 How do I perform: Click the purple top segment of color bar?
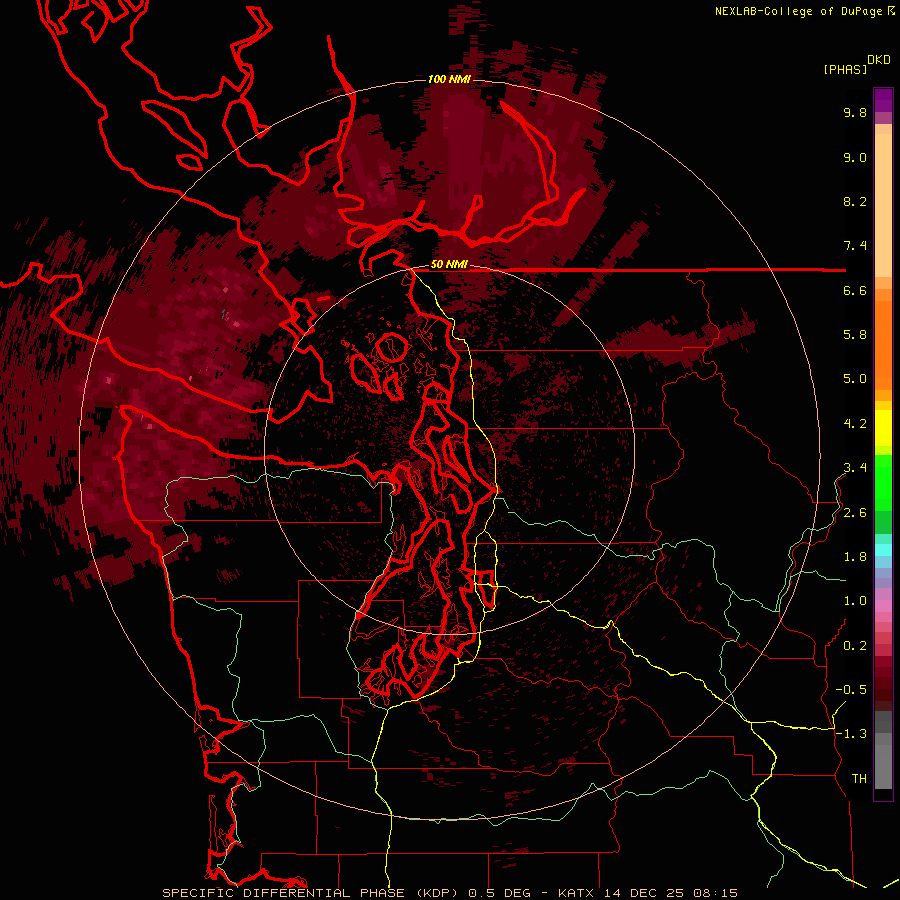click(x=883, y=100)
